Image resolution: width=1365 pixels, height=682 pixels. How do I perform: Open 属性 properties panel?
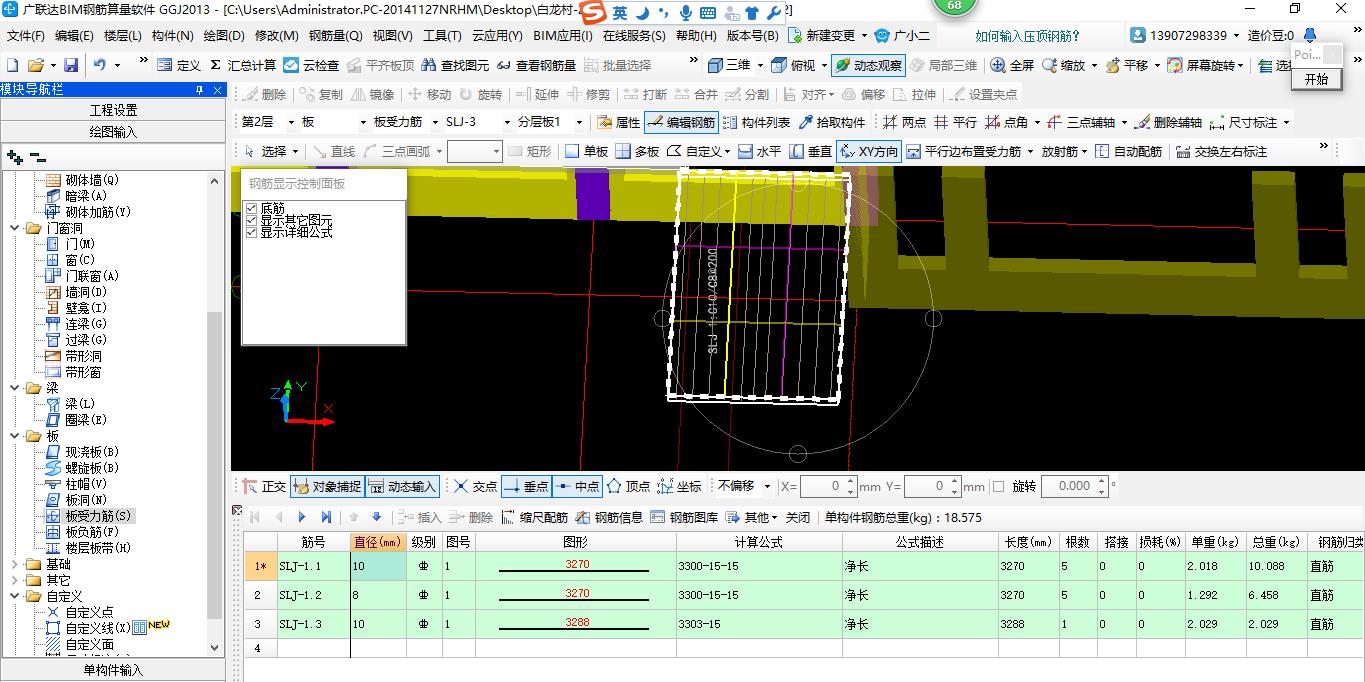pyautogui.click(x=618, y=122)
